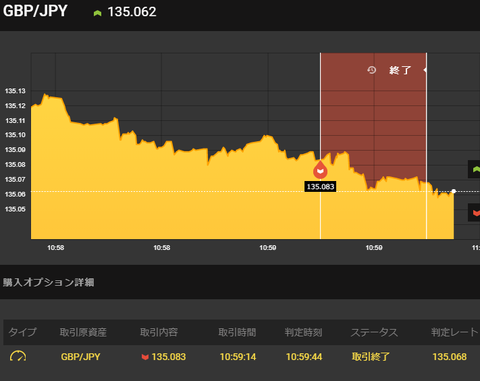The width and height of the screenshot is (480, 381).
Task: Click the 判定時刻 column header
Action: coord(304,332)
